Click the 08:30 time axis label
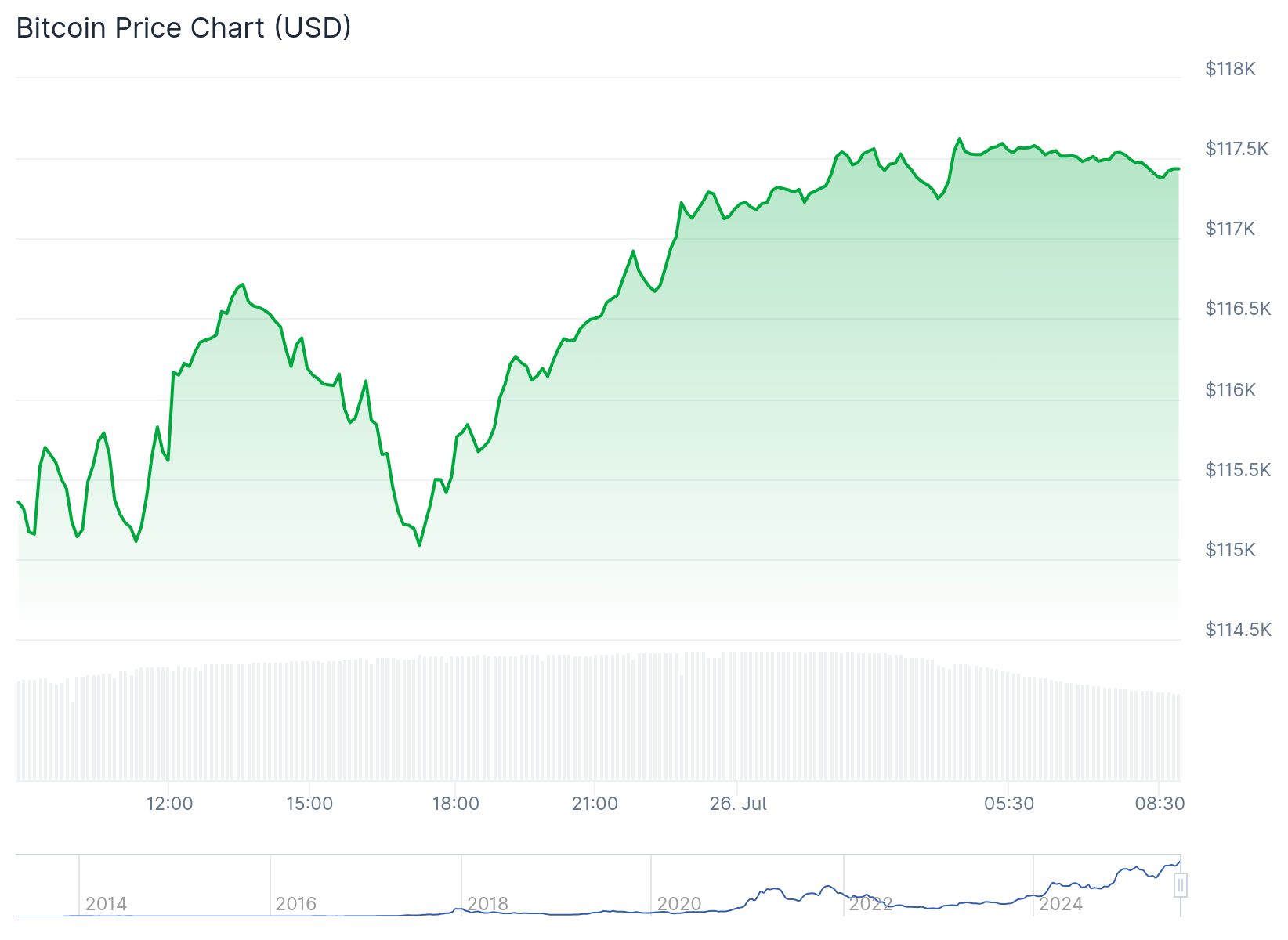1288x940 pixels. coord(1160,804)
